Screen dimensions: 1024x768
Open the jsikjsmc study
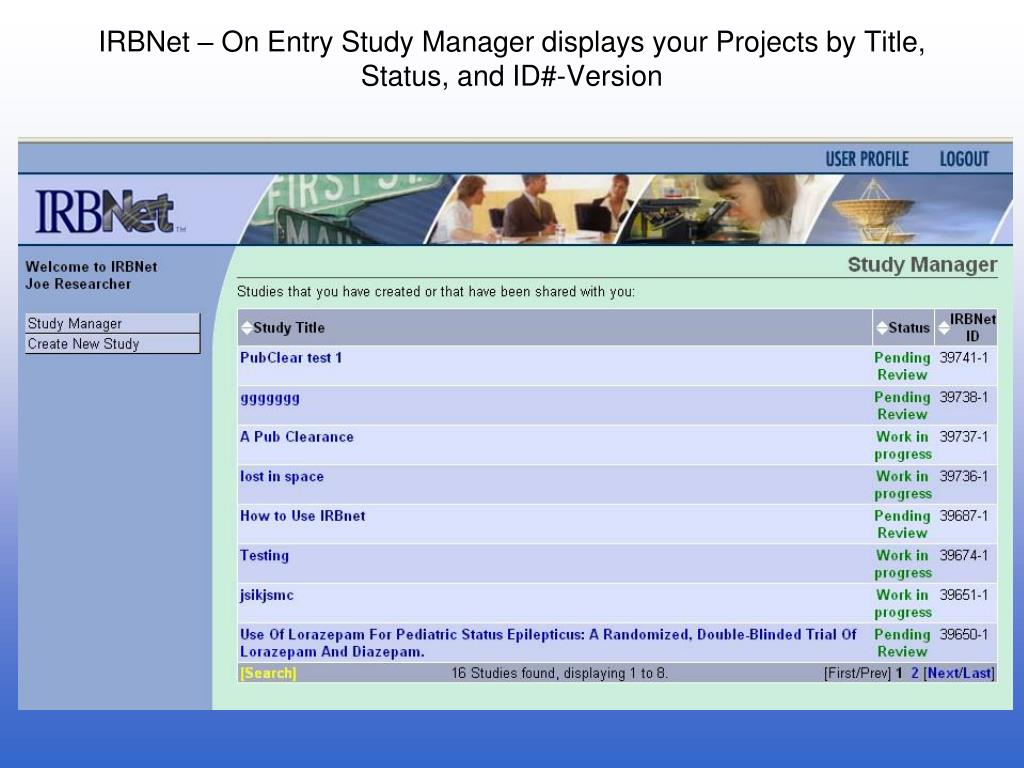click(266, 596)
